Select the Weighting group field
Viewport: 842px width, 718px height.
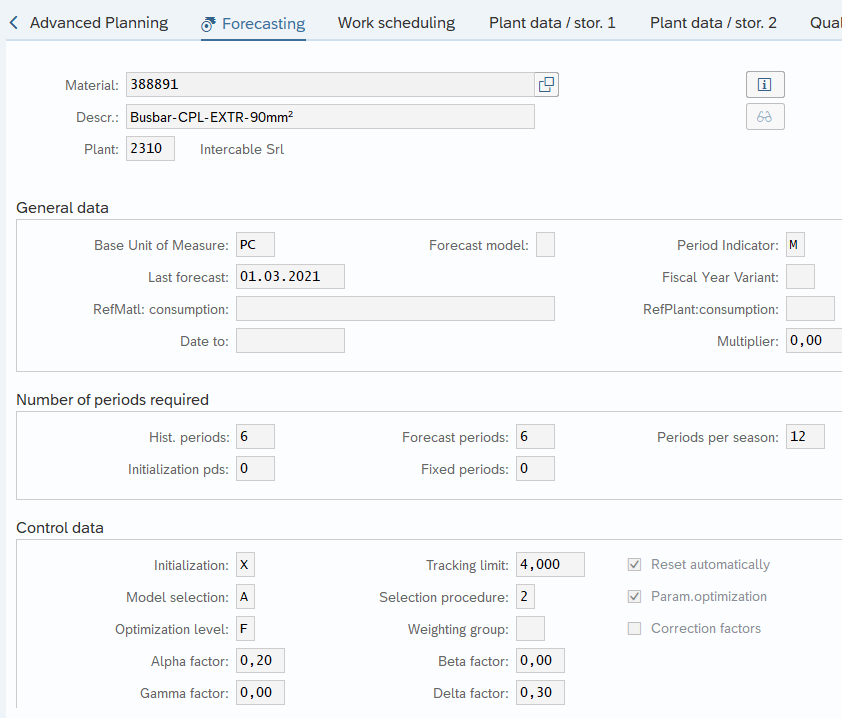530,629
